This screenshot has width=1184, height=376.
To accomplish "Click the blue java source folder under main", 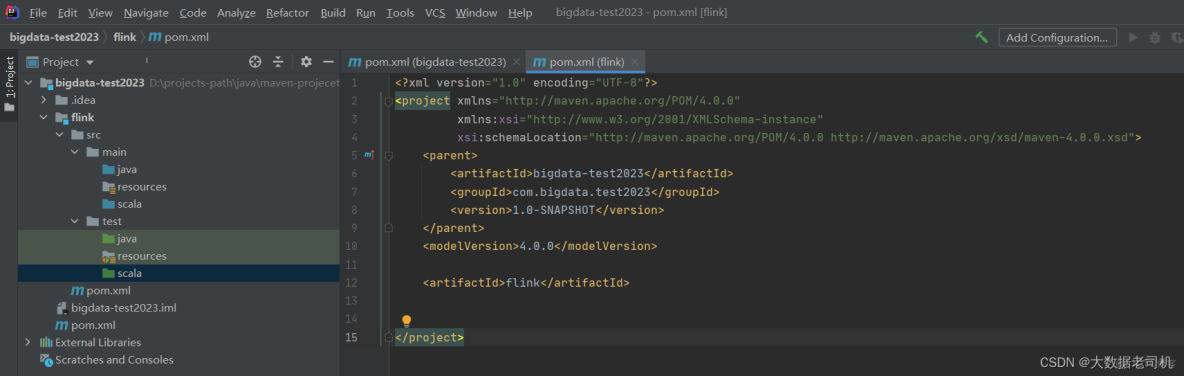I will click(109, 169).
